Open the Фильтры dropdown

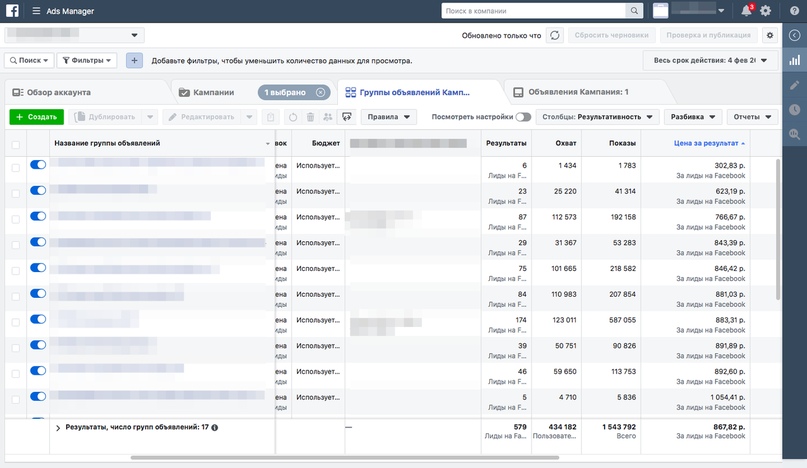(87, 61)
